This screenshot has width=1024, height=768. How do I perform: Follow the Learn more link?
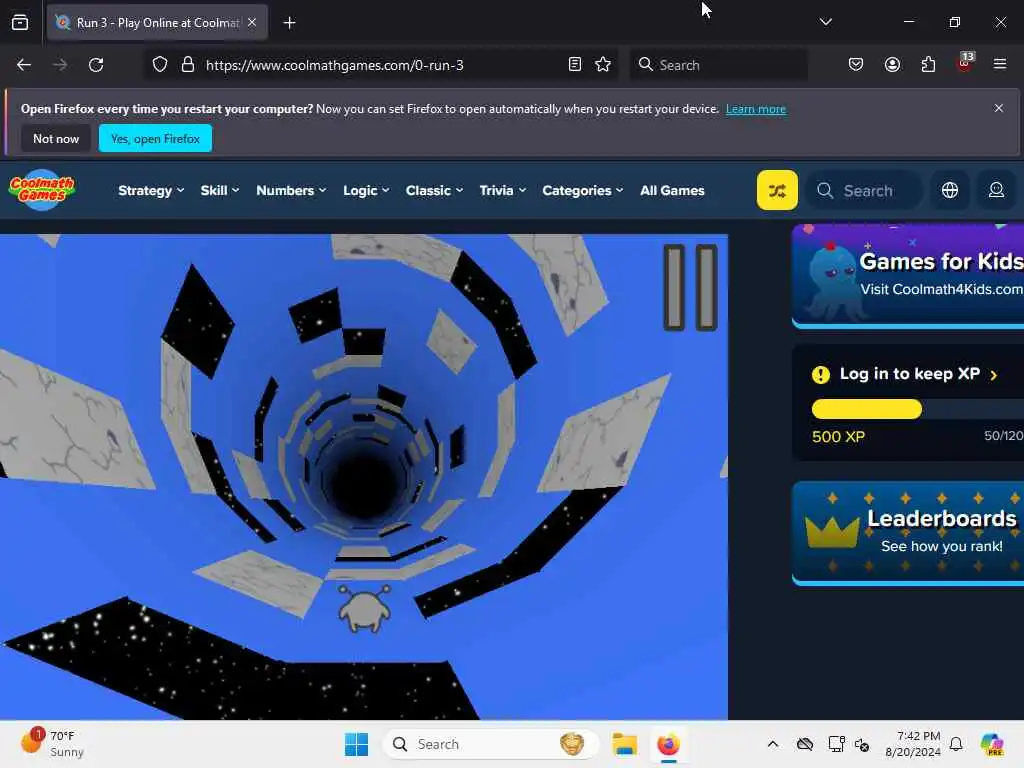(x=756, y=109)
